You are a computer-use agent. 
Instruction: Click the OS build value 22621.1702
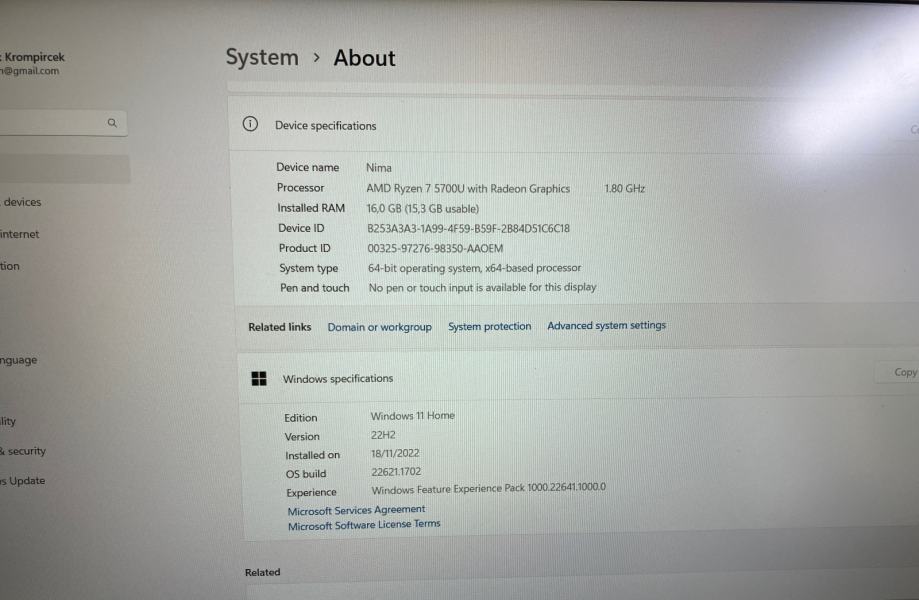[396, 472]
